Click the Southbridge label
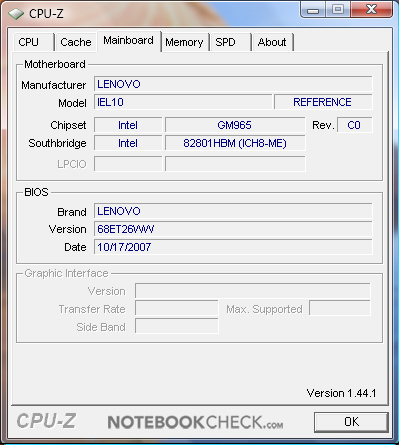Screen dimensions: 399x445 coord(57,143)
